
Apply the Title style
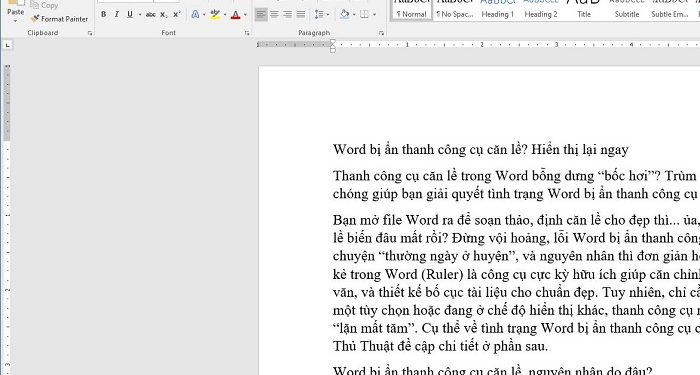click(584, 10)
